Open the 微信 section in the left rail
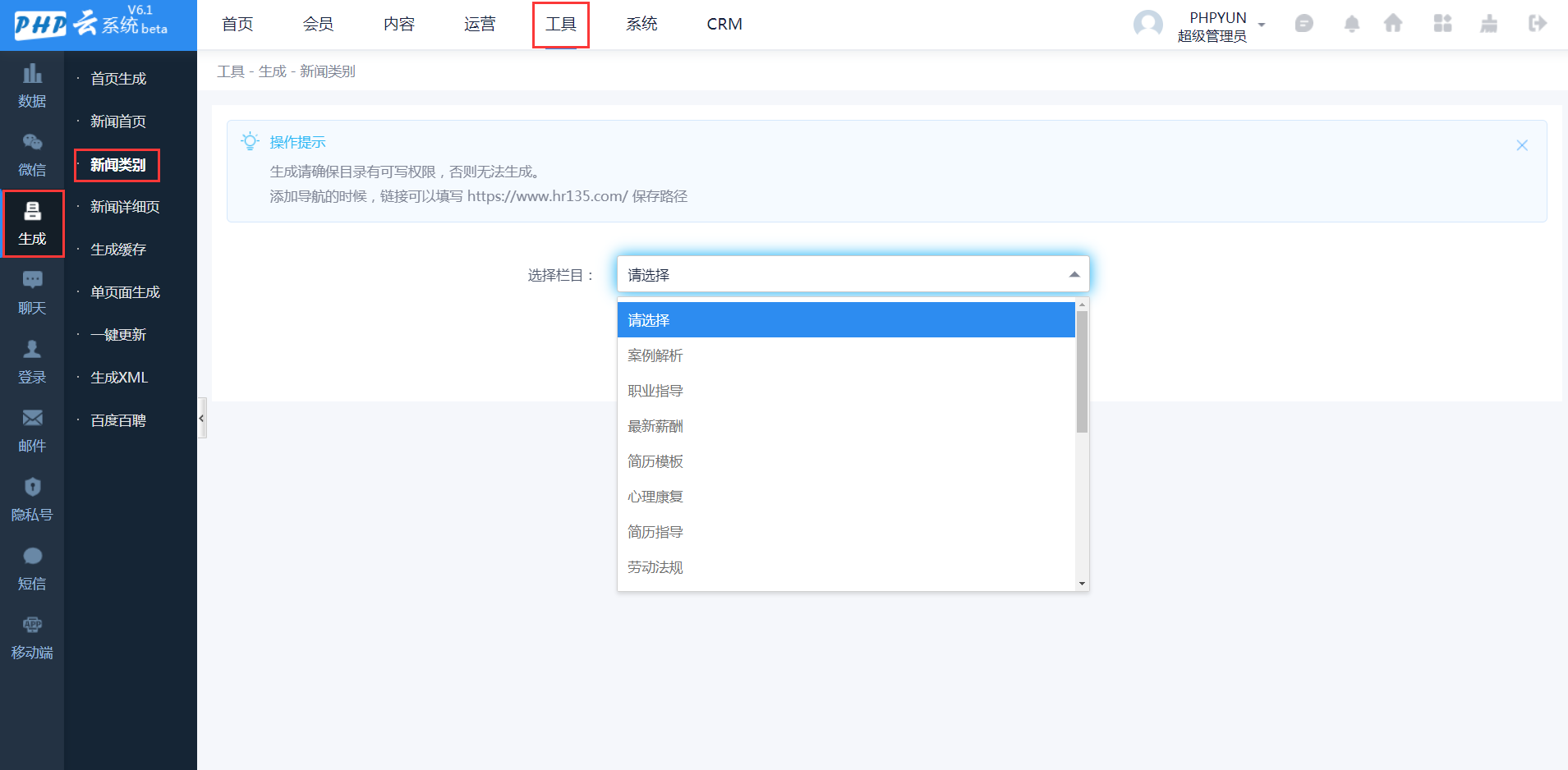The width and height of the screenshot is (1568, 770). [x=32, y=155]
